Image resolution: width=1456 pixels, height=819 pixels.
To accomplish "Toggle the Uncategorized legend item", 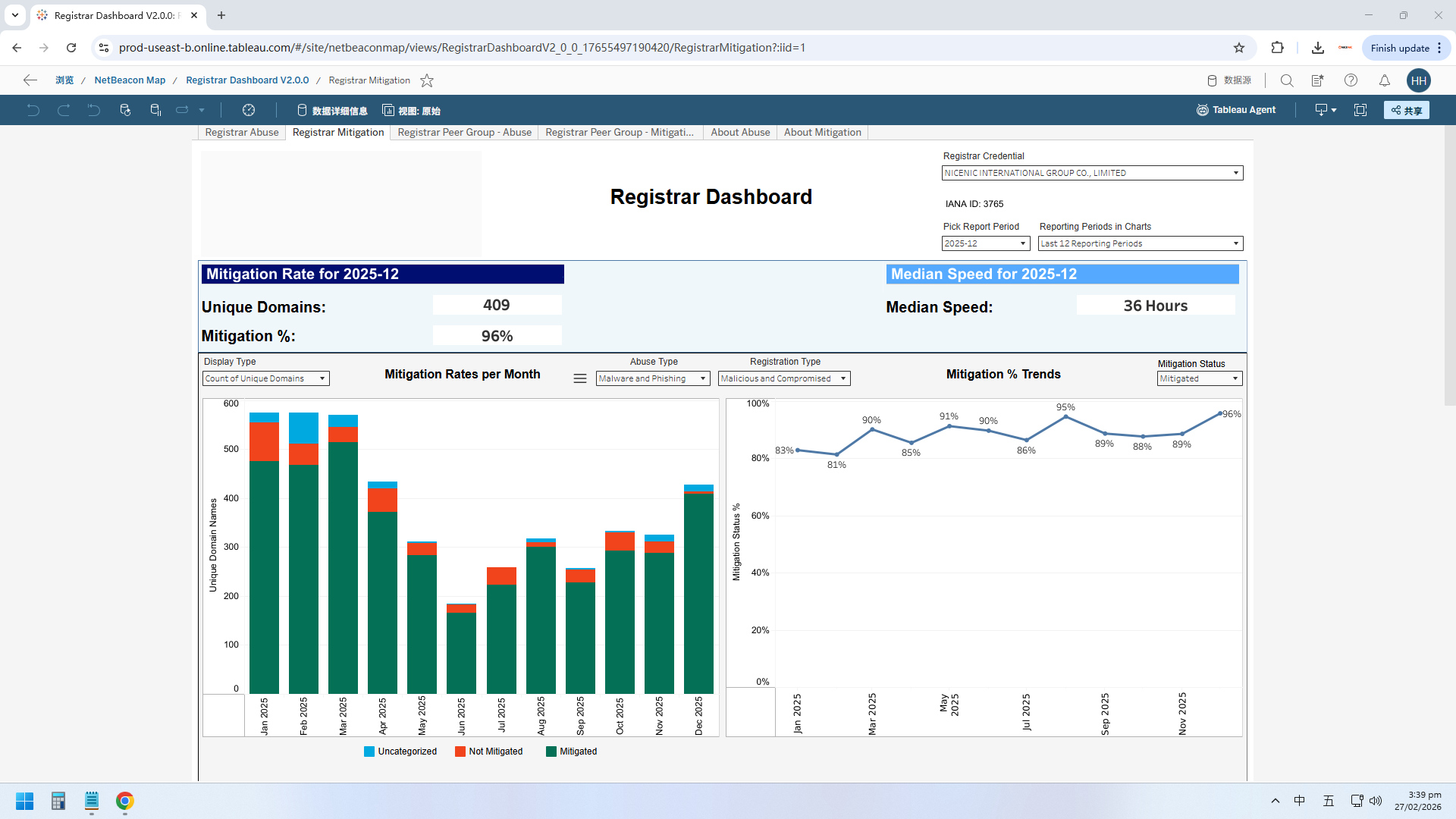I will pos(400,752).
